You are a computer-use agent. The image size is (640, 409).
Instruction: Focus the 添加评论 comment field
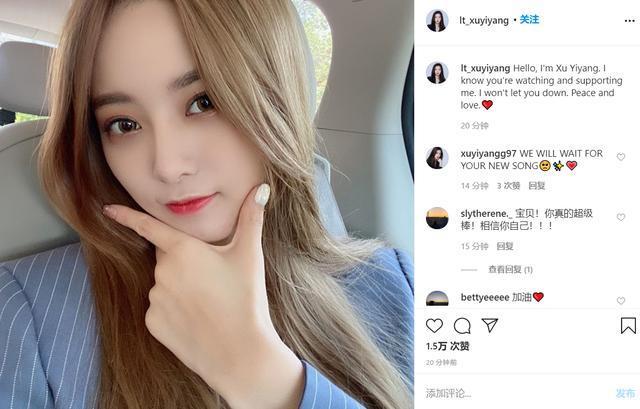(518, 393)
